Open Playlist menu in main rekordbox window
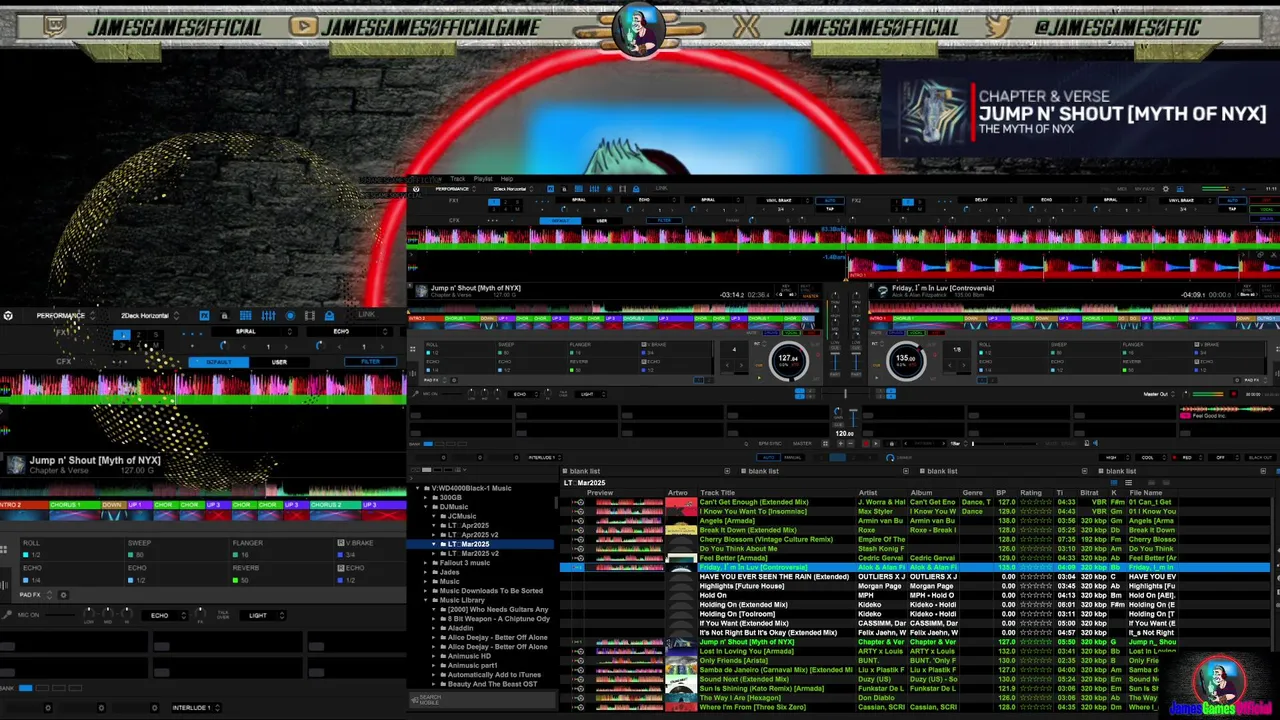Image resolution: width=1280 pixels, height=720 pixels. pos(483,179)
